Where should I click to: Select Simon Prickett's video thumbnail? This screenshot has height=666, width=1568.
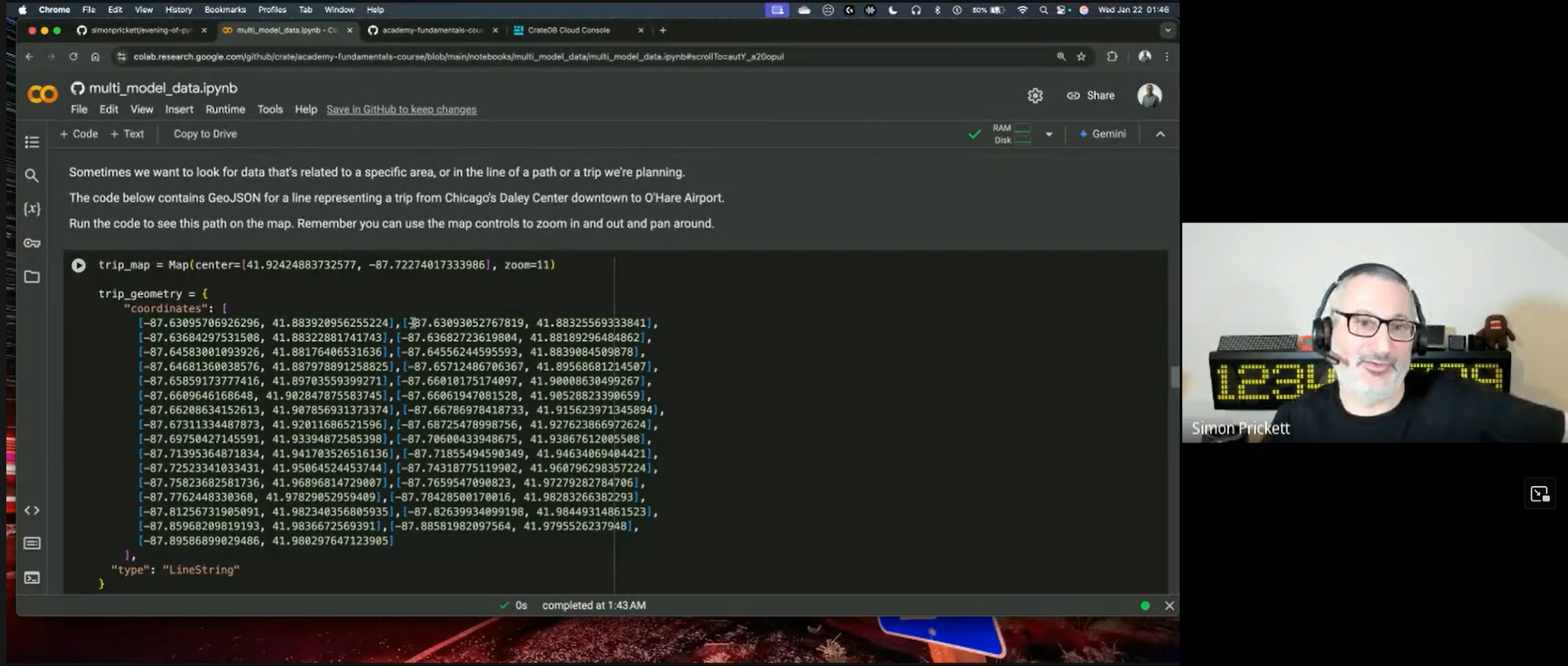1375,332
